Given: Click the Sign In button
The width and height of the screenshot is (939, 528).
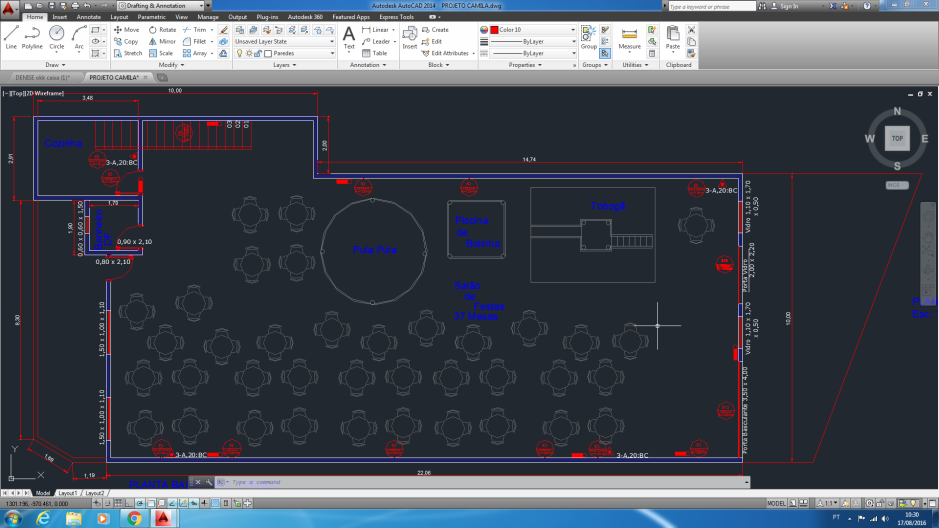Looking at the screenshot, I should (789, 6).
